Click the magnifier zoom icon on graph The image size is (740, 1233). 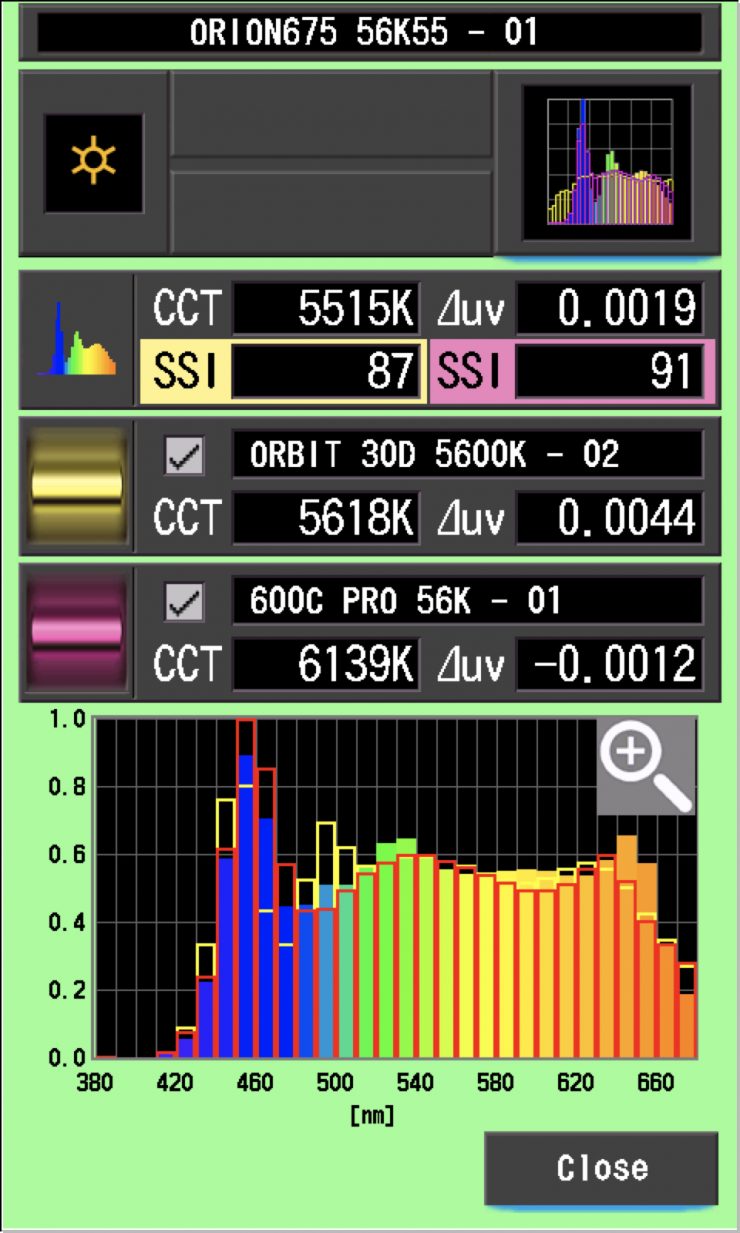(x=645, y=765)
